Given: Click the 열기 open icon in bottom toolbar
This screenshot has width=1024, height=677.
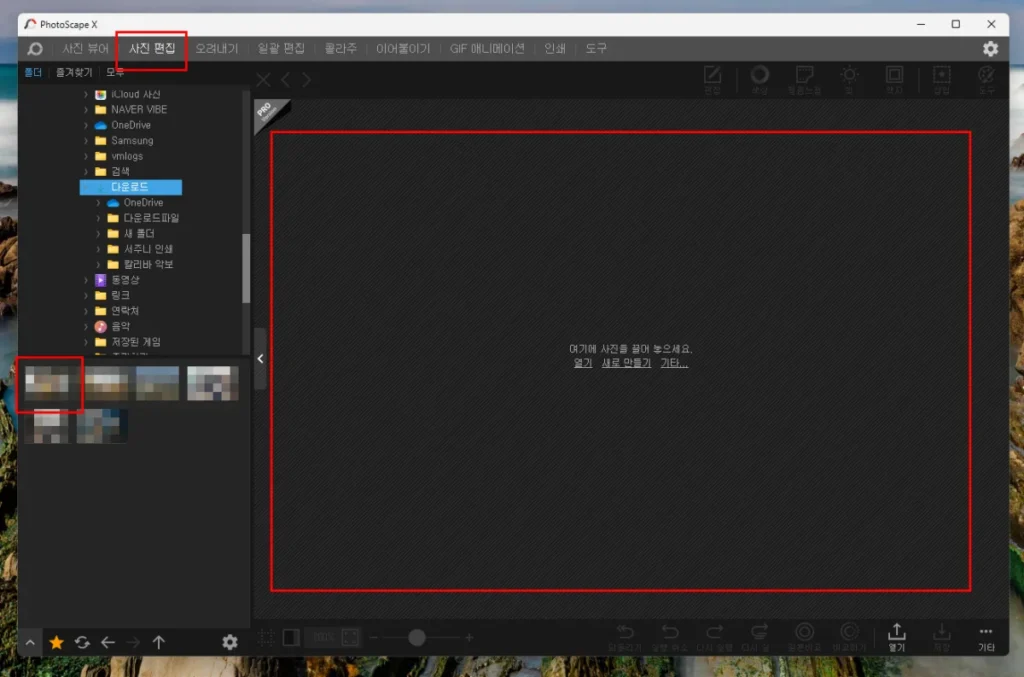Looking at the screenshot, I should [x=897, y=636].
